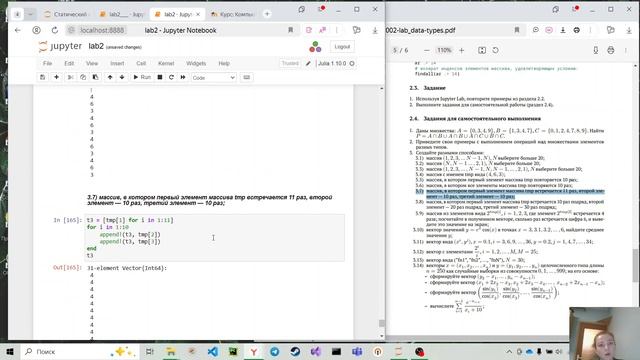The width and height of the screenshot is (640, 360).
Task: Click the 110% zoom field in PDF viewer
Action: pyautogui.click(x=444, y=50)
